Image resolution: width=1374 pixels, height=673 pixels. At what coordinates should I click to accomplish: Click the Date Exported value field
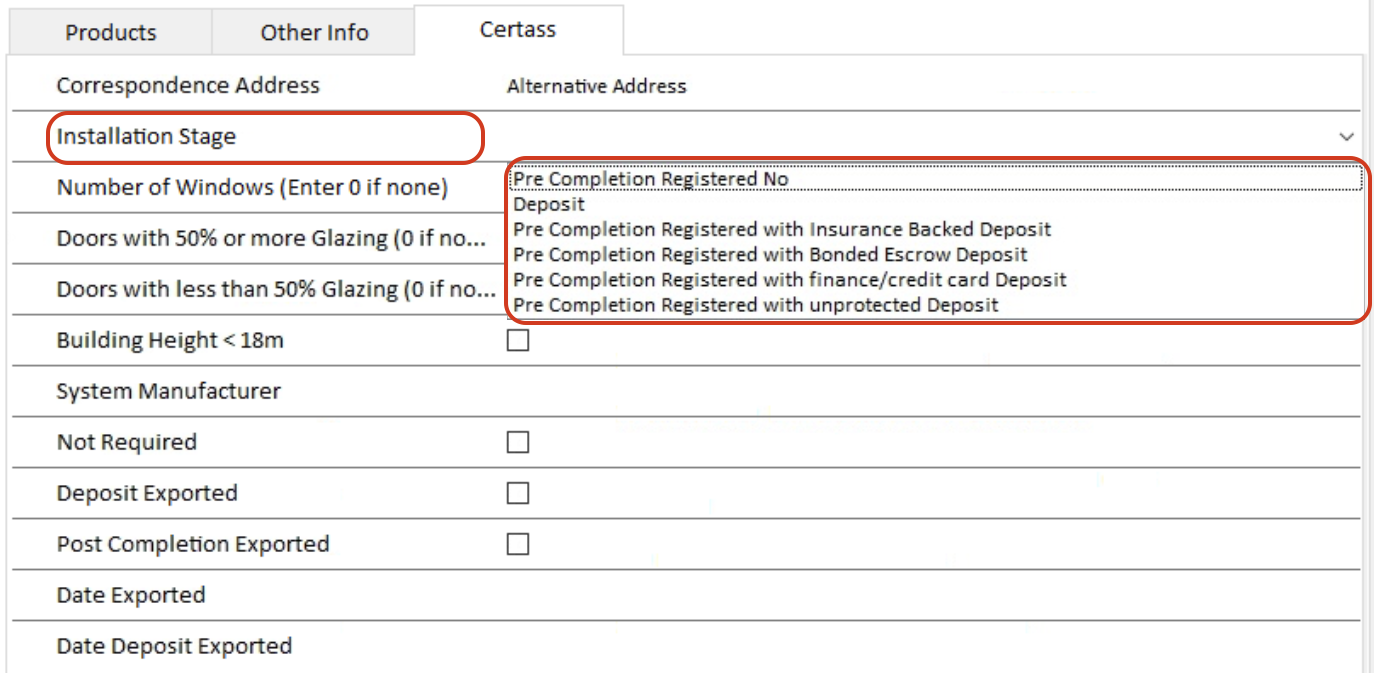coord(930,595)
